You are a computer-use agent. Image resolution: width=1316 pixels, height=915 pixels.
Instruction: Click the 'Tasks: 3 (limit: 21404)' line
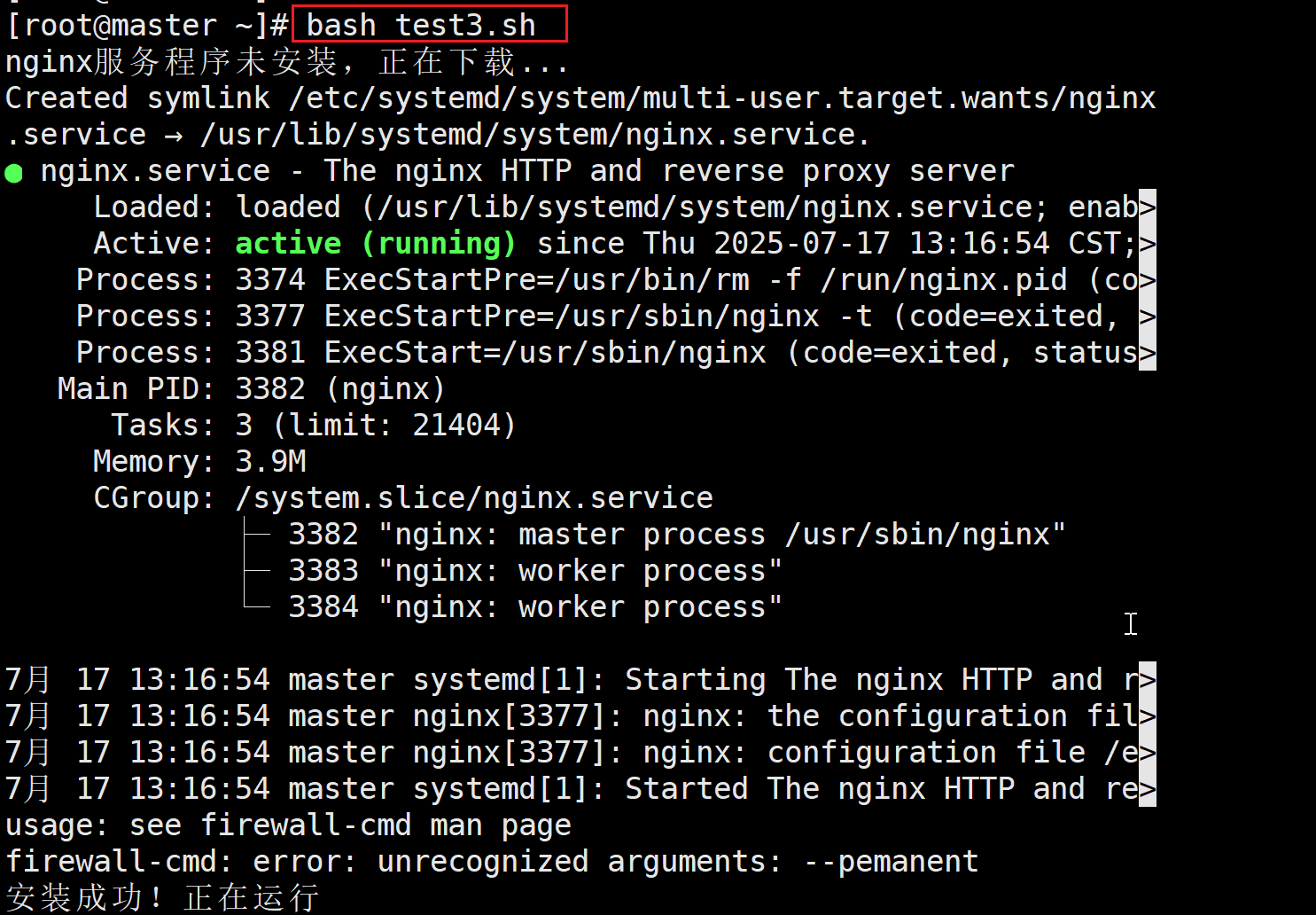(314, 426)
